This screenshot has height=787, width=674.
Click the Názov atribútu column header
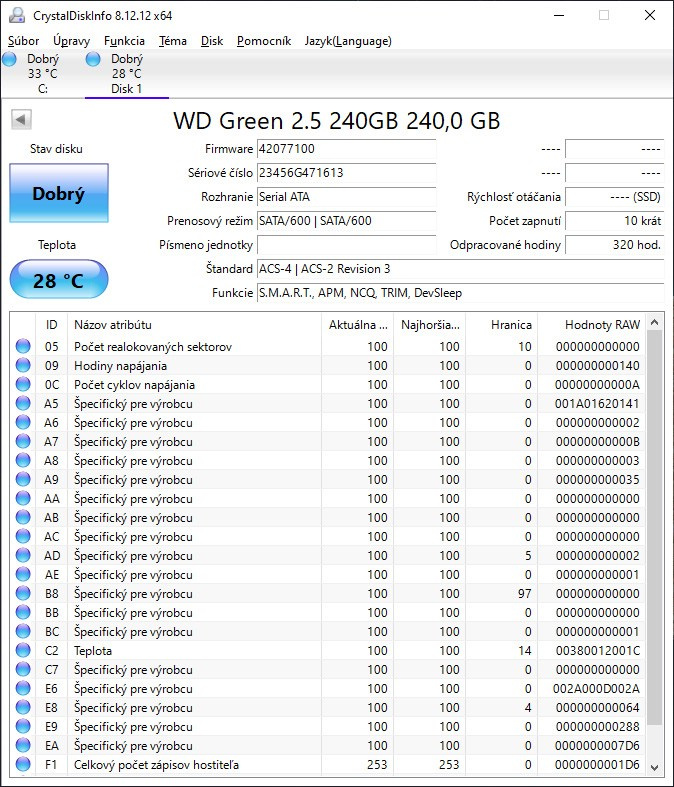click(194, 325)
